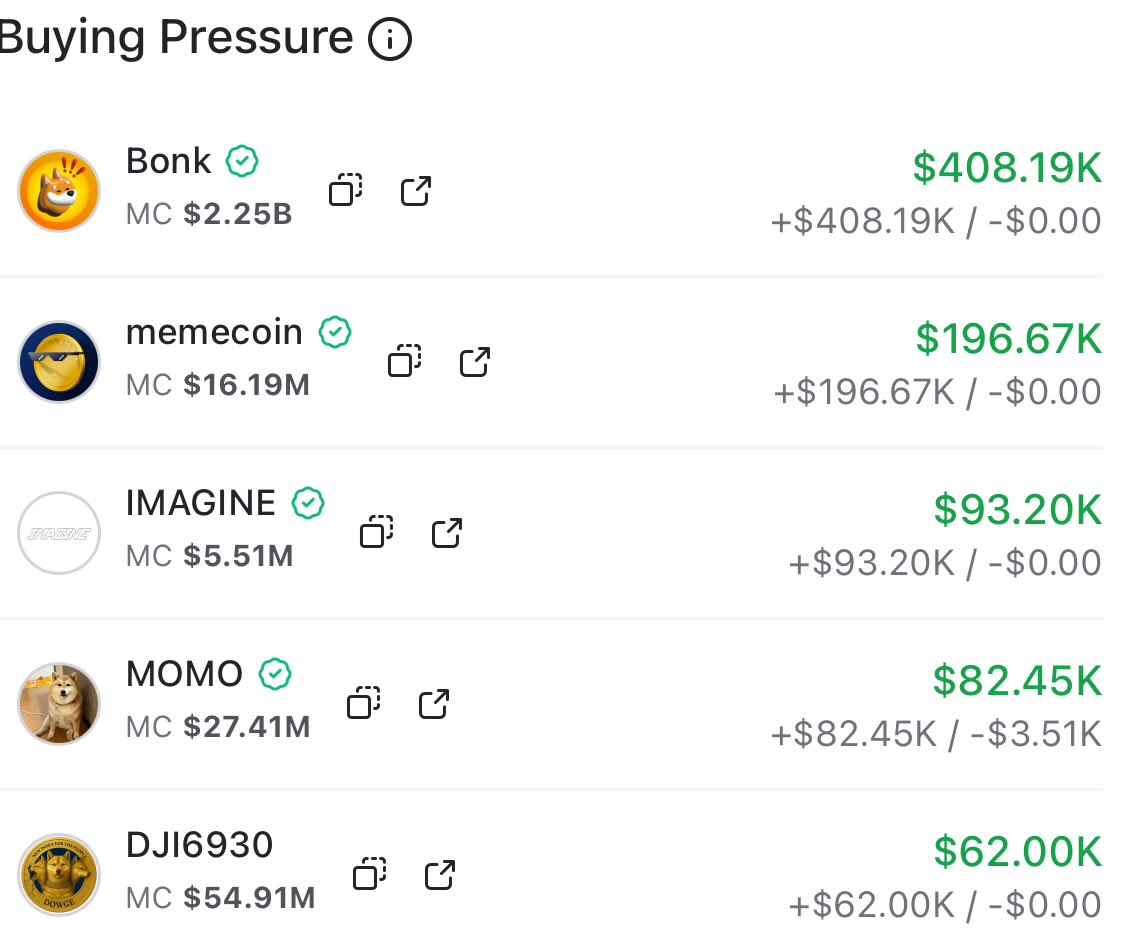This screenshot has height=952, width=1129.
Task: Open IMAGINE external link icon
Action: [x=446, y=533]
